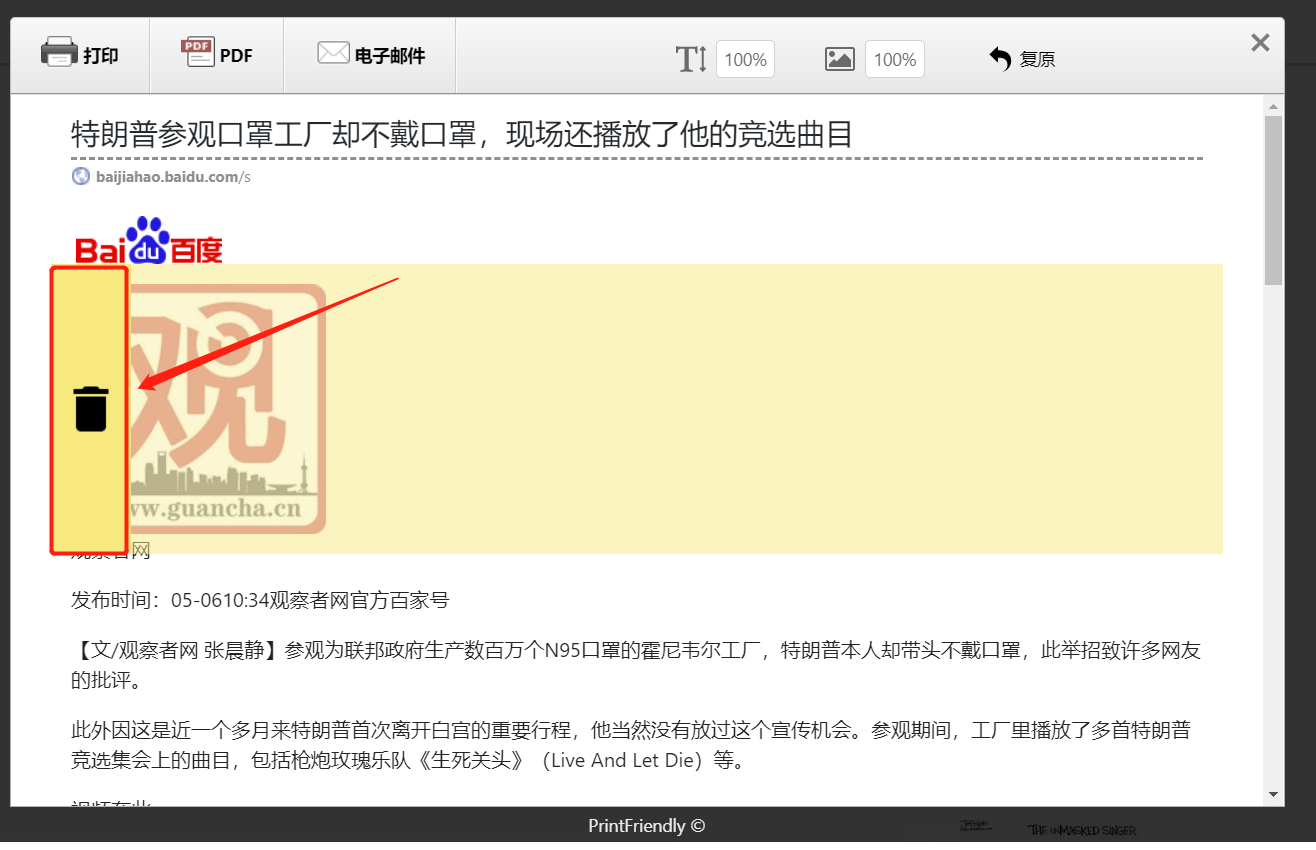Click the scrollbar down arrow
Image resolution: width=1316 pixels, height=850 pixels.
coord(1272,793)
